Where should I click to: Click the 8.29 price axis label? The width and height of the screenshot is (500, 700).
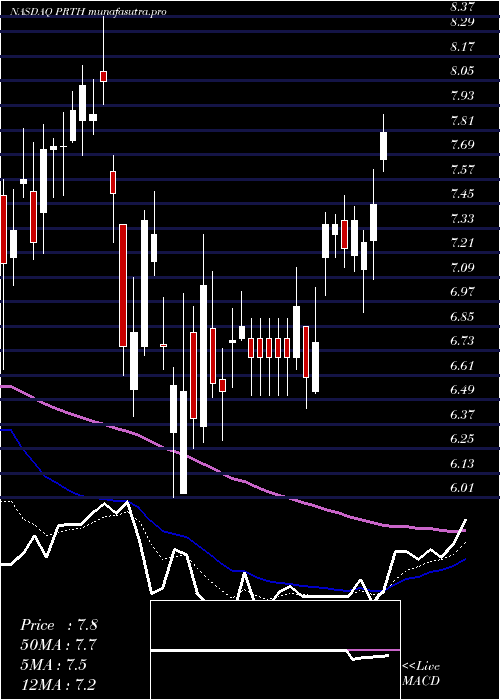point(464,22)
